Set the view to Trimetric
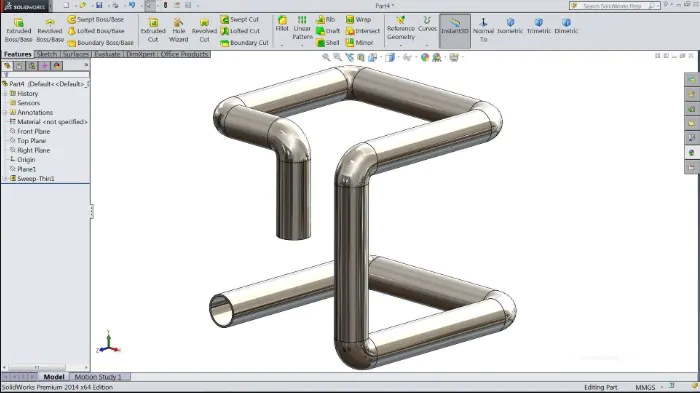The height and width of the screenshot is (393, 700). click(x=538, y=26)
